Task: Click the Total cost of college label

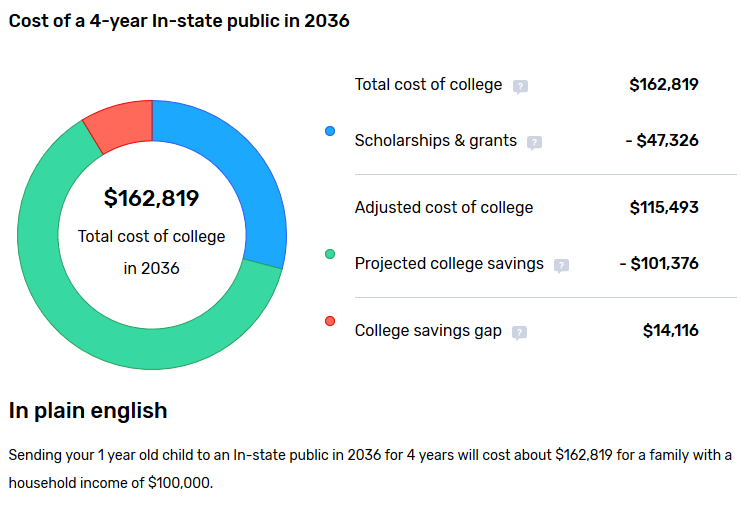Action: pos(428,84)
